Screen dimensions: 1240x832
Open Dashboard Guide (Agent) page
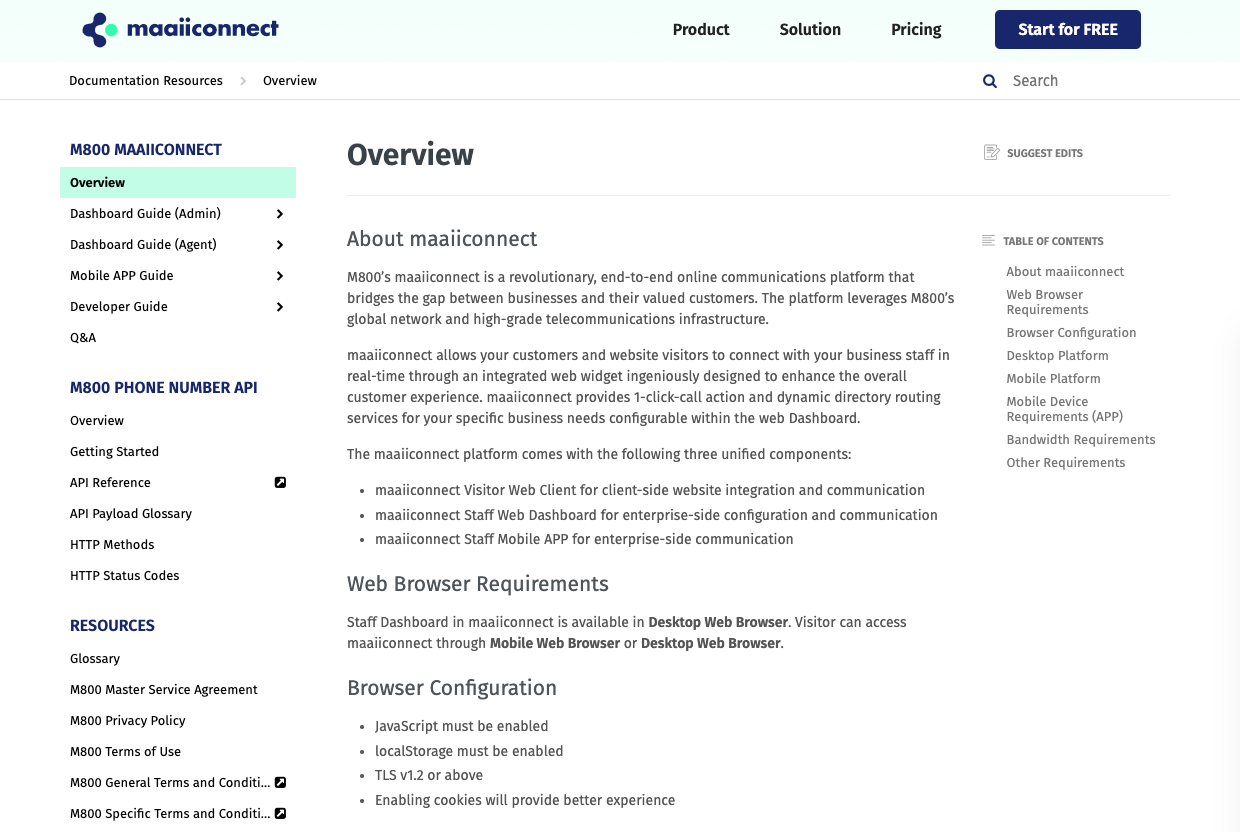click(x=143, y=245)
